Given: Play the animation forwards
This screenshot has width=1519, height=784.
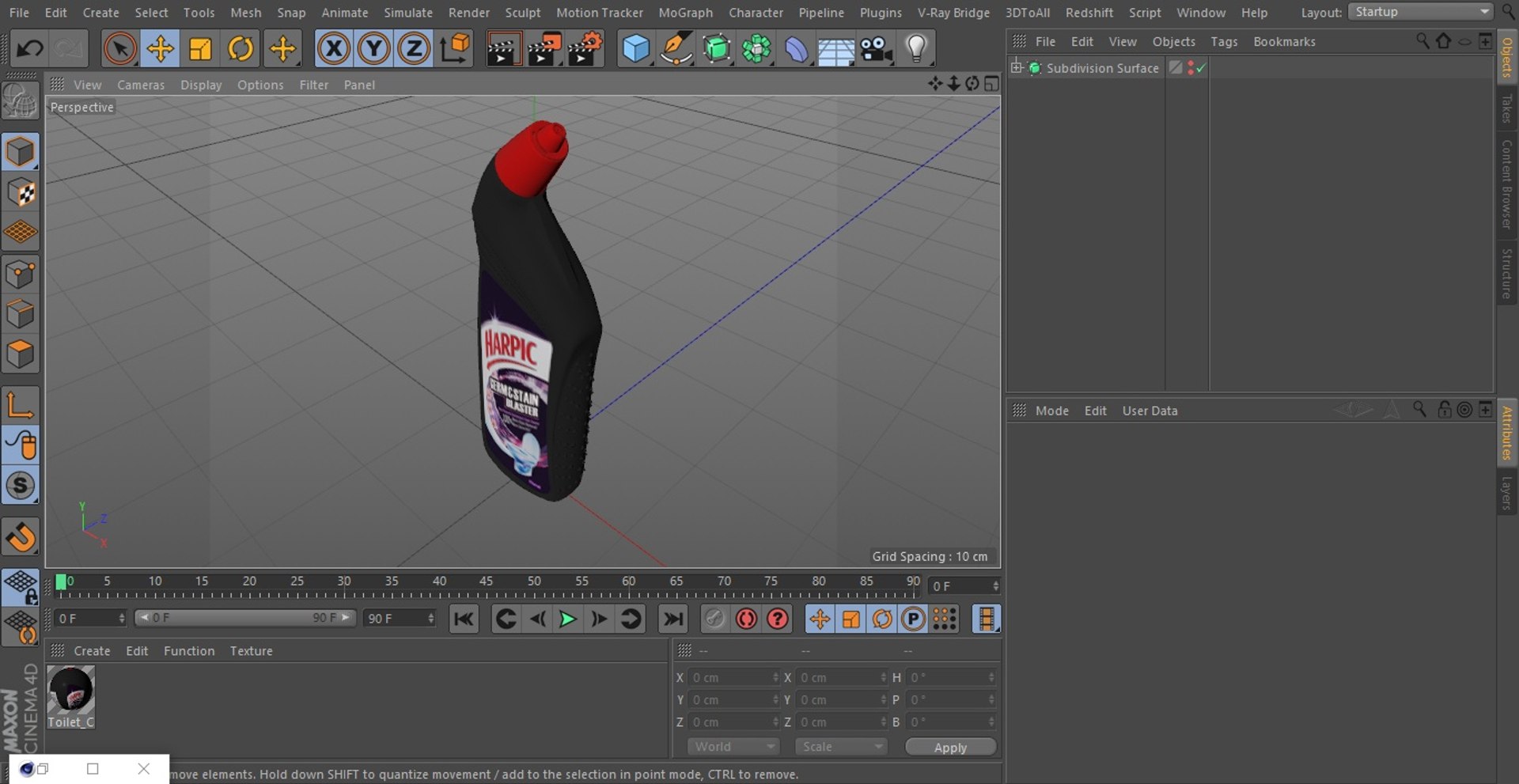Looking at the screenshot, I should tap(567, 619).
